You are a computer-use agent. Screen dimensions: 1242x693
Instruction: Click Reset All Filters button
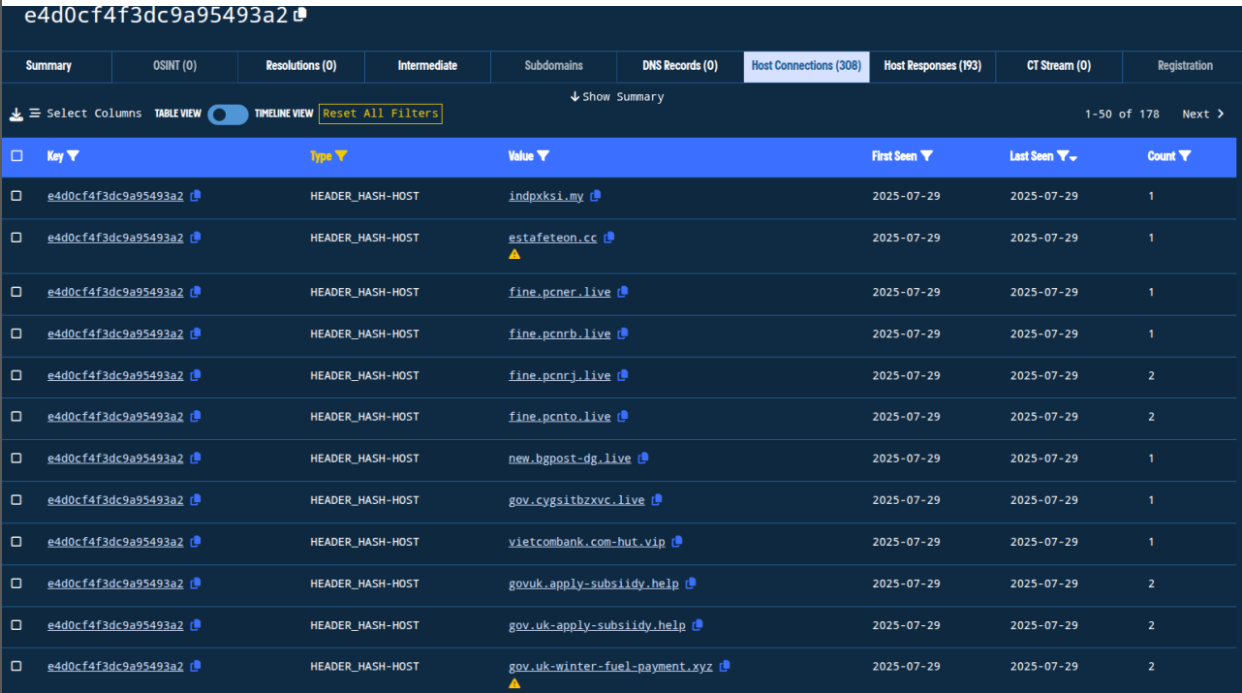coord(380,114)
